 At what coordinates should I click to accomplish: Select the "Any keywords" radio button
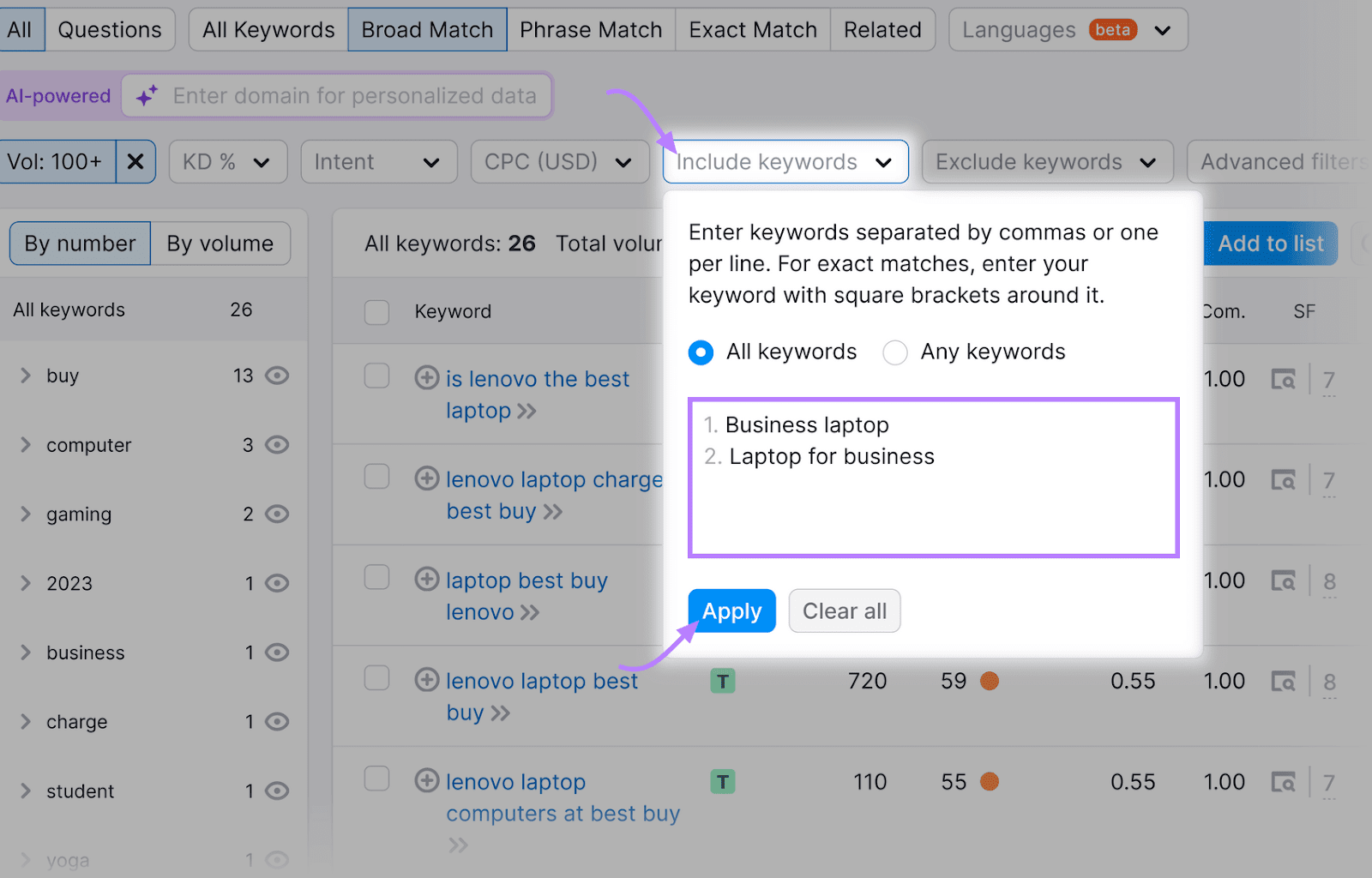tap(894, 352)
